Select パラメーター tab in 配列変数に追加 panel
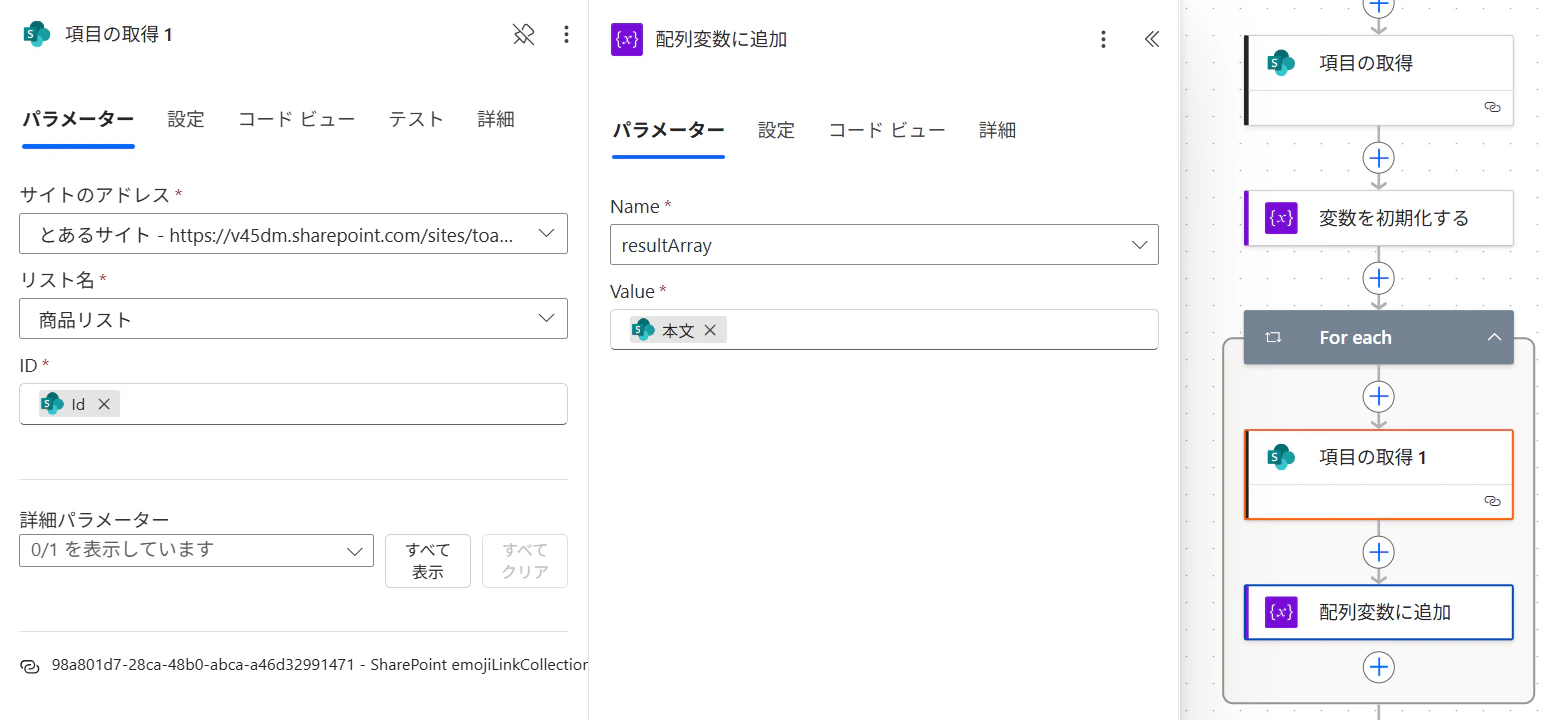The width and height of the screenshot is (1562, 720). (x=668, y=130)
